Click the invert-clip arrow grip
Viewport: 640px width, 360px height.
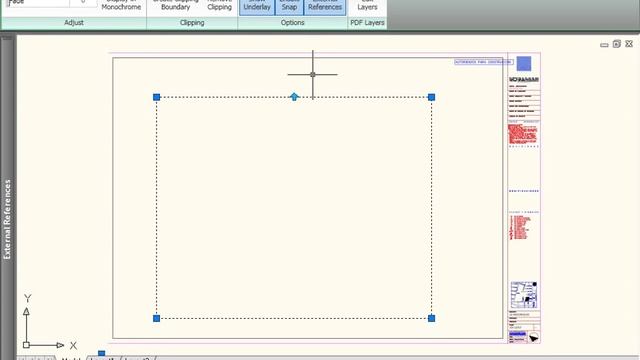click(x=294, y=97)
